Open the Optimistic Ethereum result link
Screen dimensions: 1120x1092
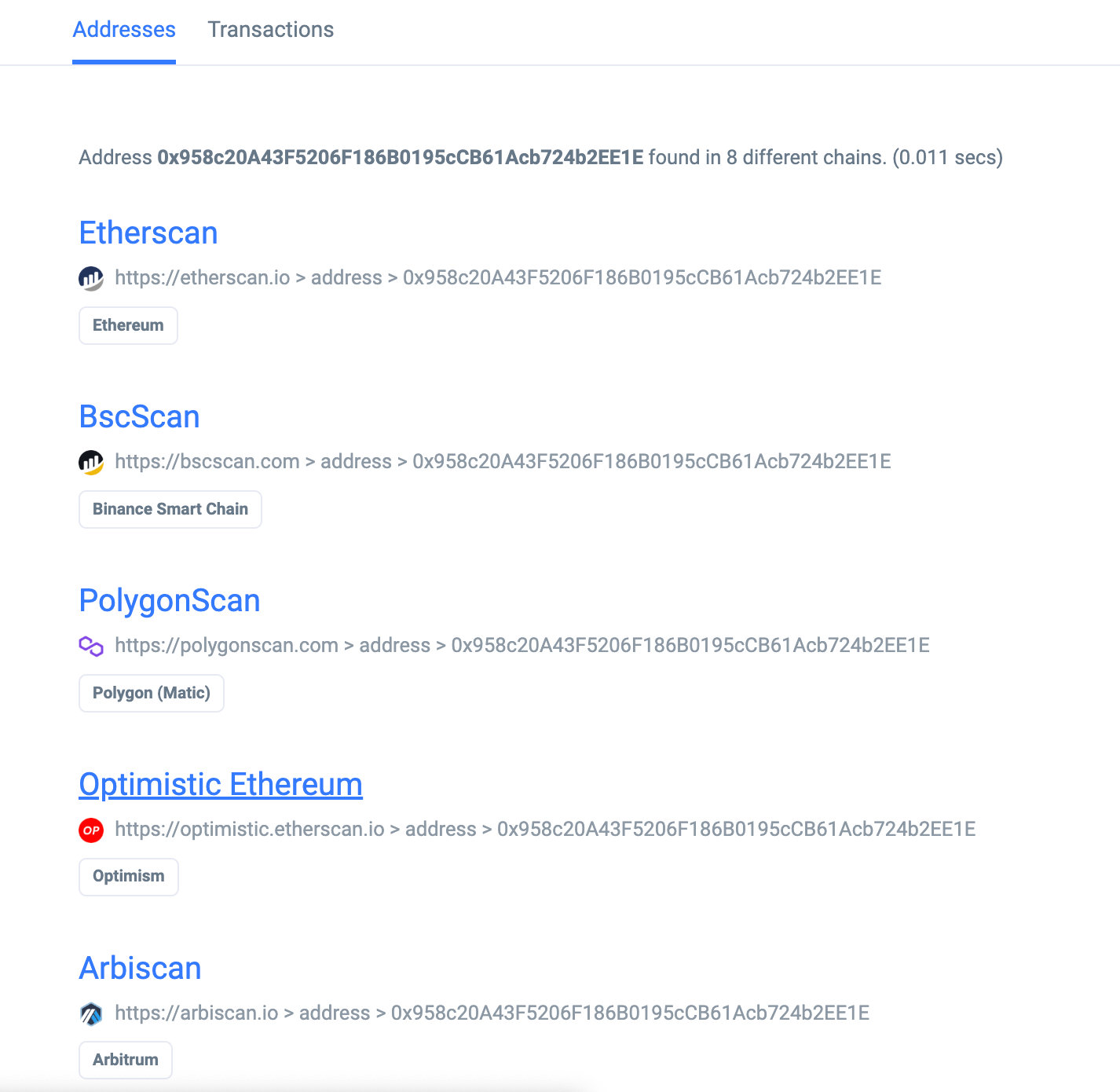(221, 785)
